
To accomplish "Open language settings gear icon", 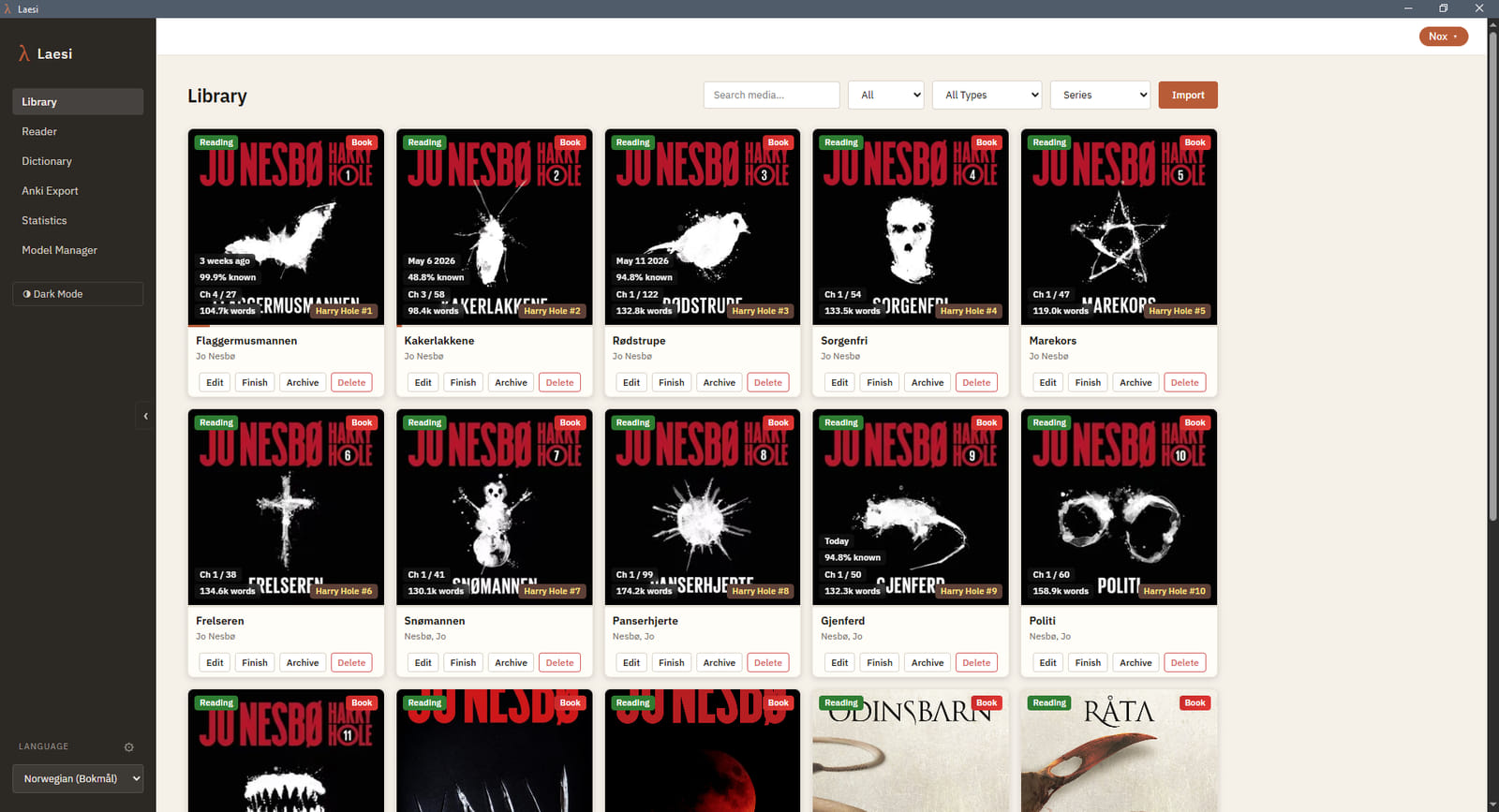I will tap(129, 747).
